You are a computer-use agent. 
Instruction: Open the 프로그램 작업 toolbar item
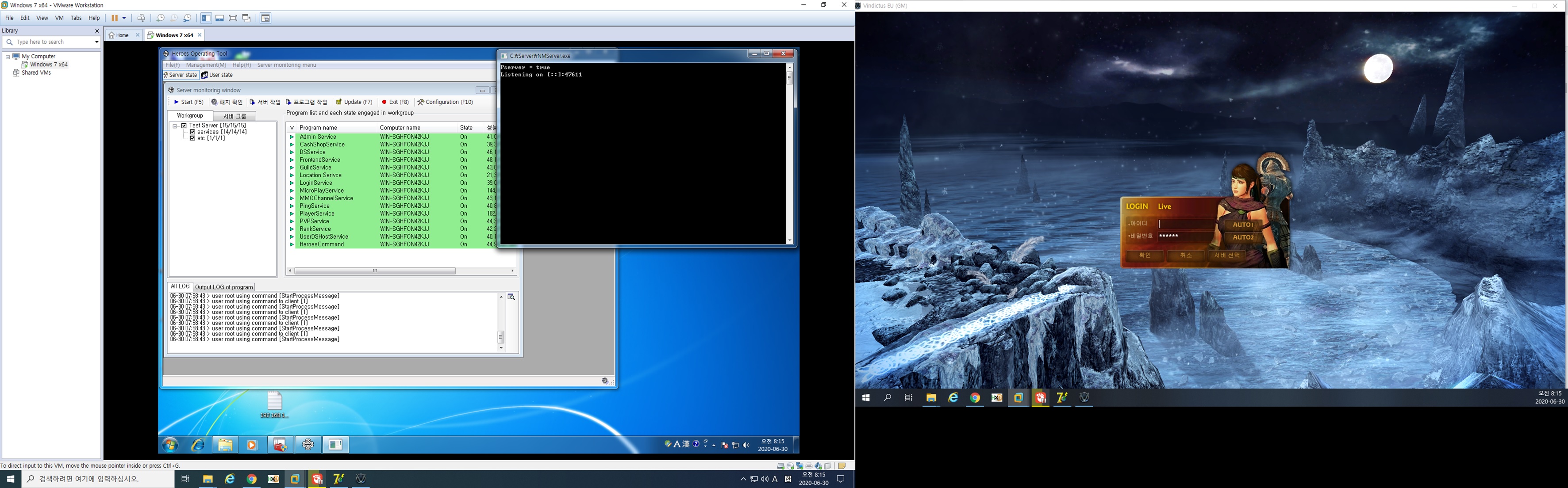(x=307, y=102)
